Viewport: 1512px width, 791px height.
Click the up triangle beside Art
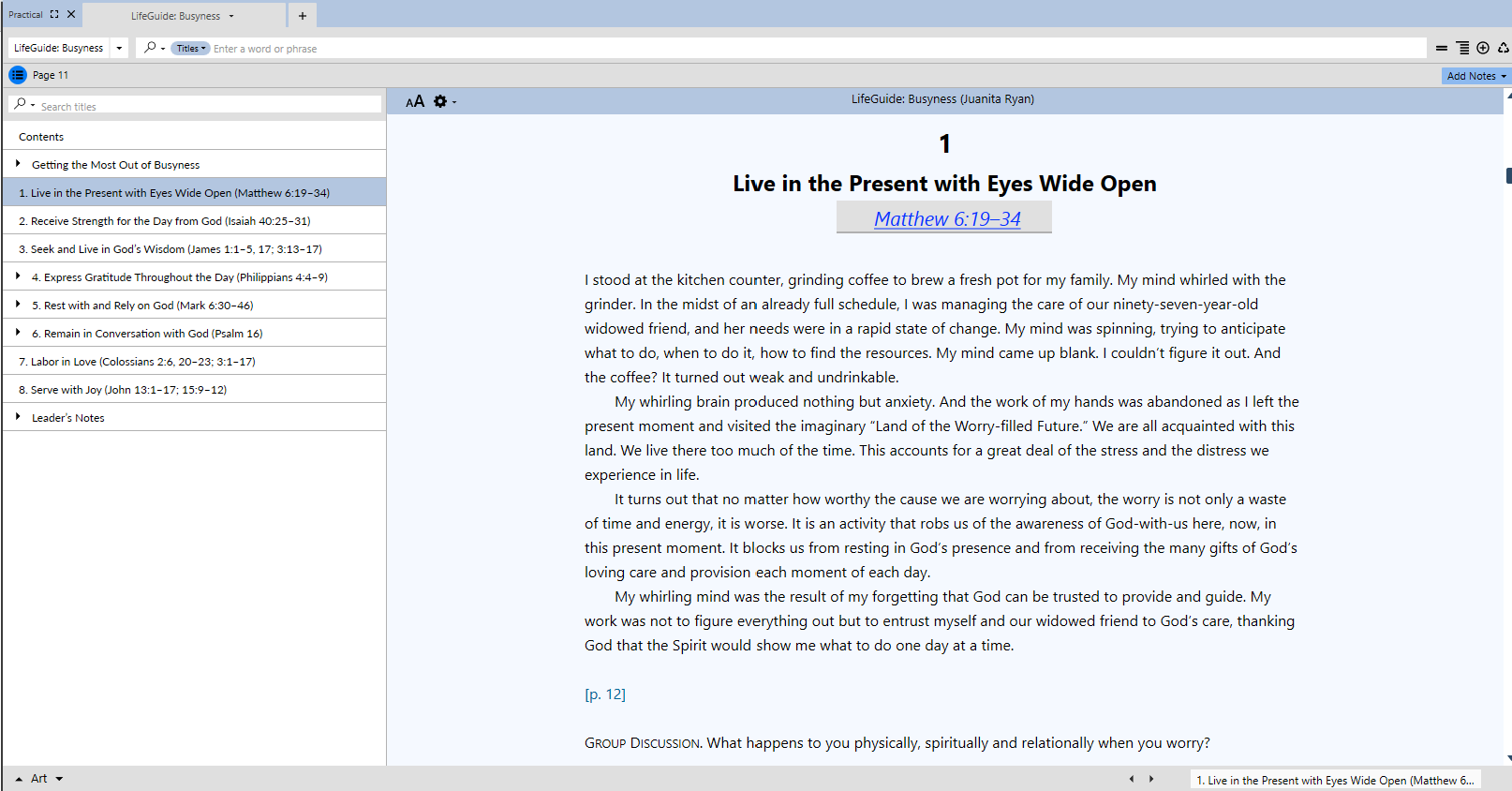(19, 779)
